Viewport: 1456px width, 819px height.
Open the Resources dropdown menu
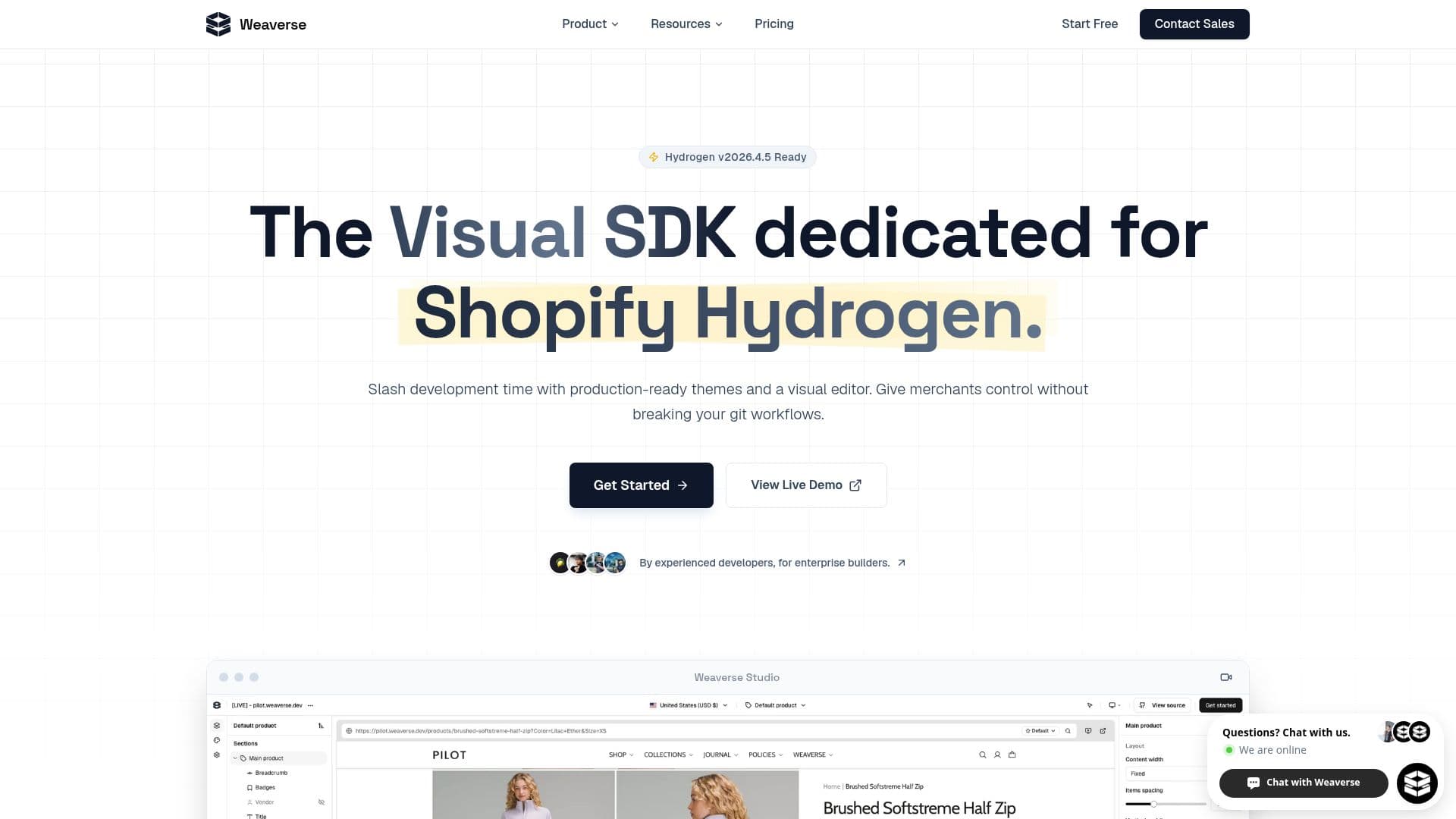[x=686, y=24]
